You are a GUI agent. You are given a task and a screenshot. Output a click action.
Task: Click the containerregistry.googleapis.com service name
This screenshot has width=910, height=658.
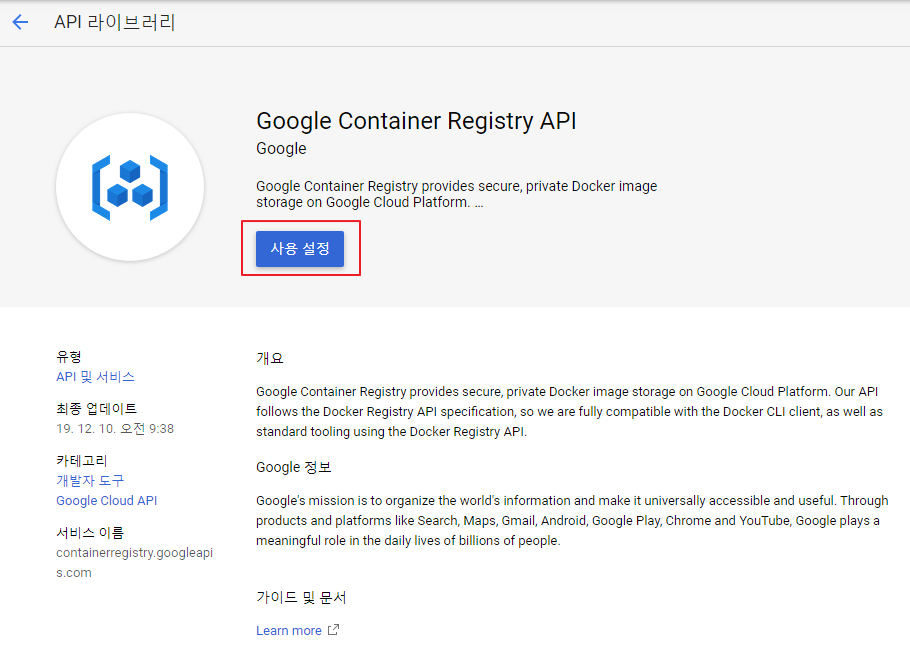(x=135, y=562)
